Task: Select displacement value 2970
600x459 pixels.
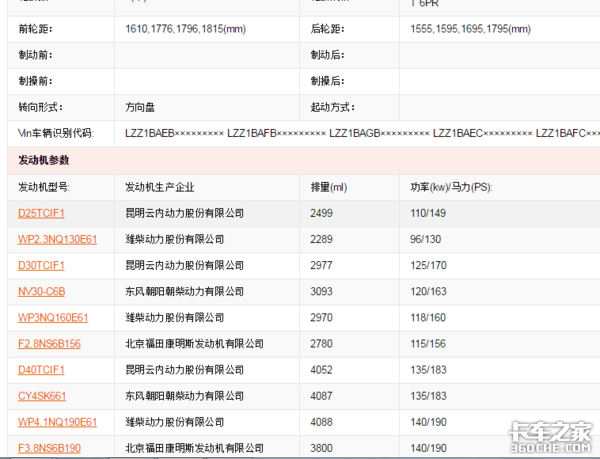Action: [321, 317]
